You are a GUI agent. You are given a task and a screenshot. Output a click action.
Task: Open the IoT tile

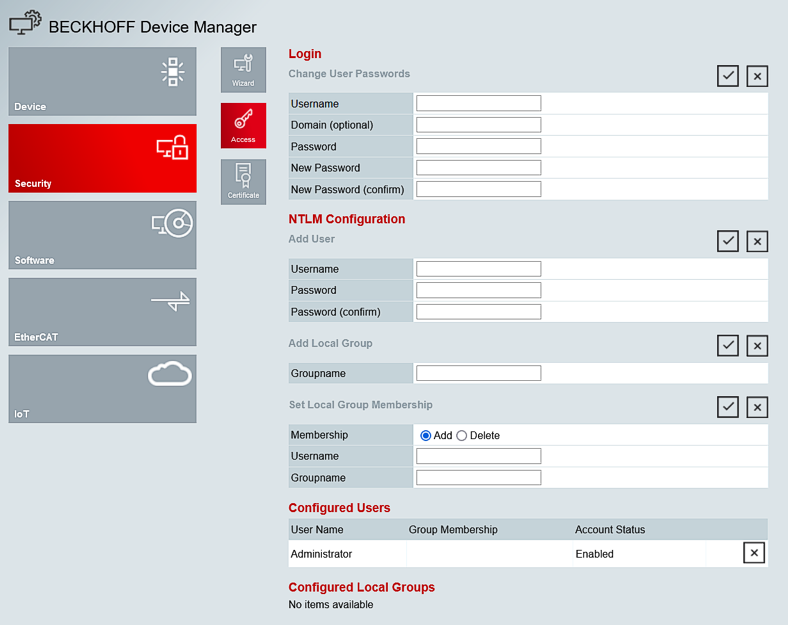tap(103, 389)
